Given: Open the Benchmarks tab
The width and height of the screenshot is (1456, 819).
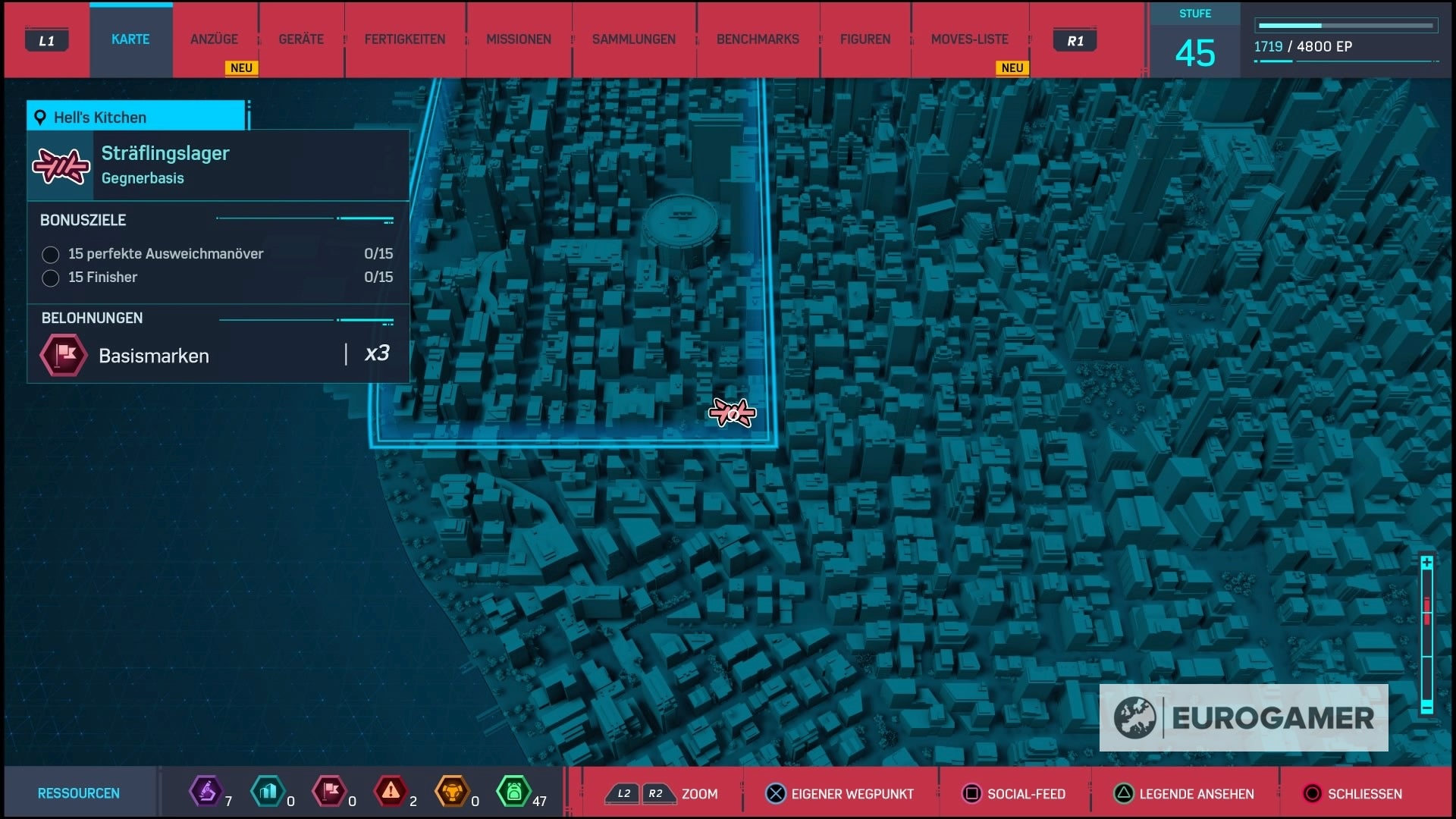Looking at the screenshot, I should (758, 39).
